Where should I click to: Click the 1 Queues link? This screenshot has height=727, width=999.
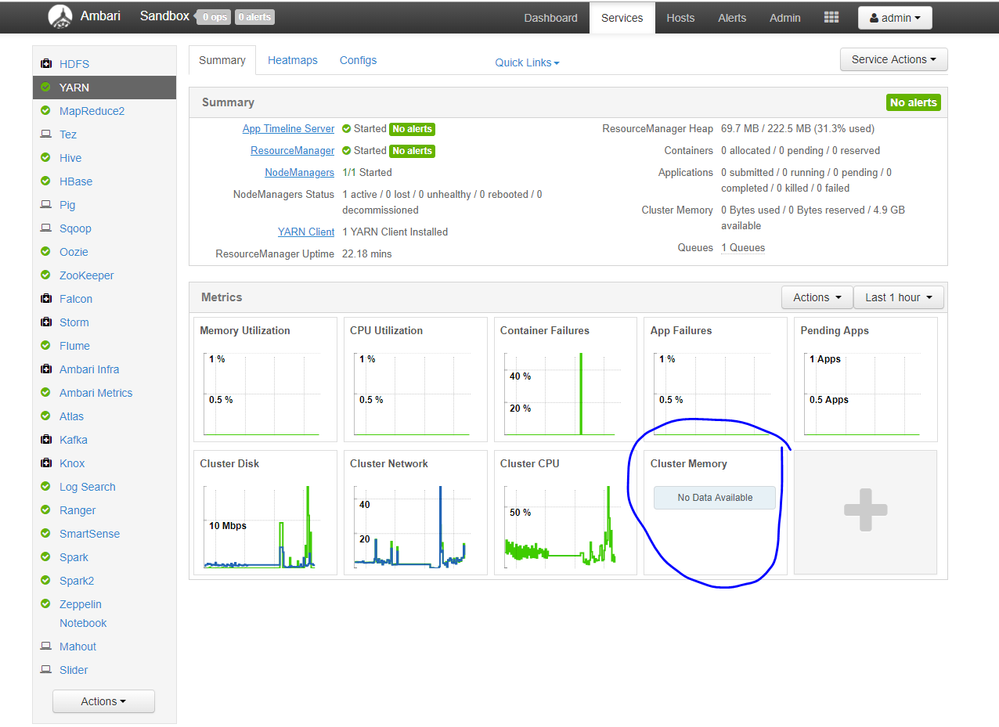click(x=743, y=248)
